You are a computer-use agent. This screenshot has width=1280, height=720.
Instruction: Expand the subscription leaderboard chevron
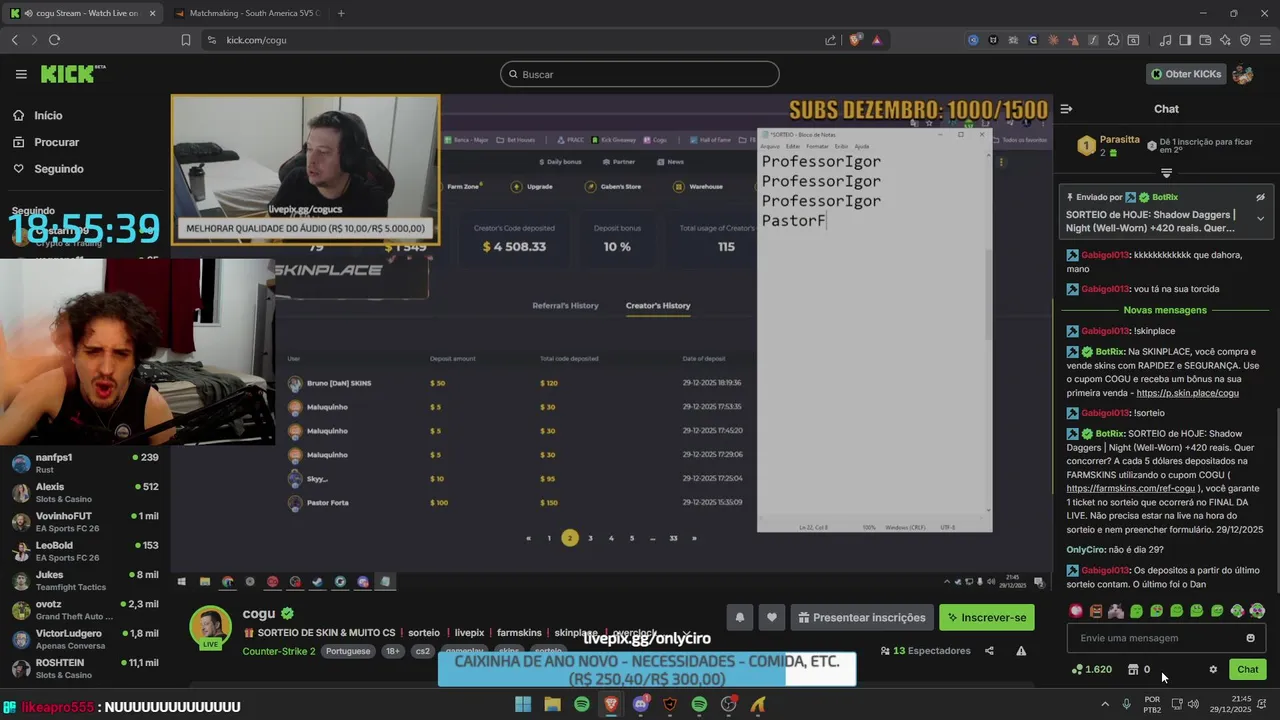pyautogui.click(x=1166, y=173)
